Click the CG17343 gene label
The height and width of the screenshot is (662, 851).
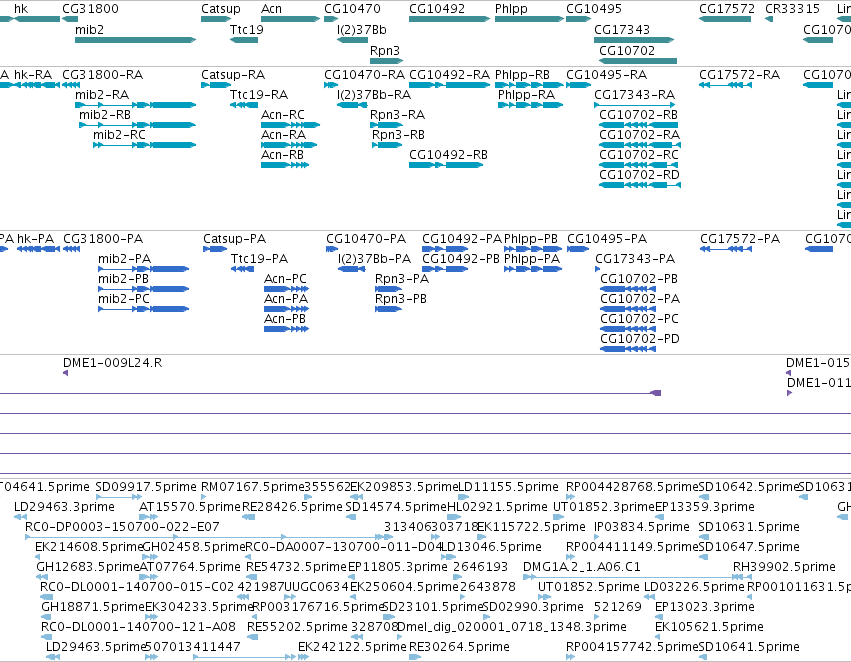click(x=622, y=30)
